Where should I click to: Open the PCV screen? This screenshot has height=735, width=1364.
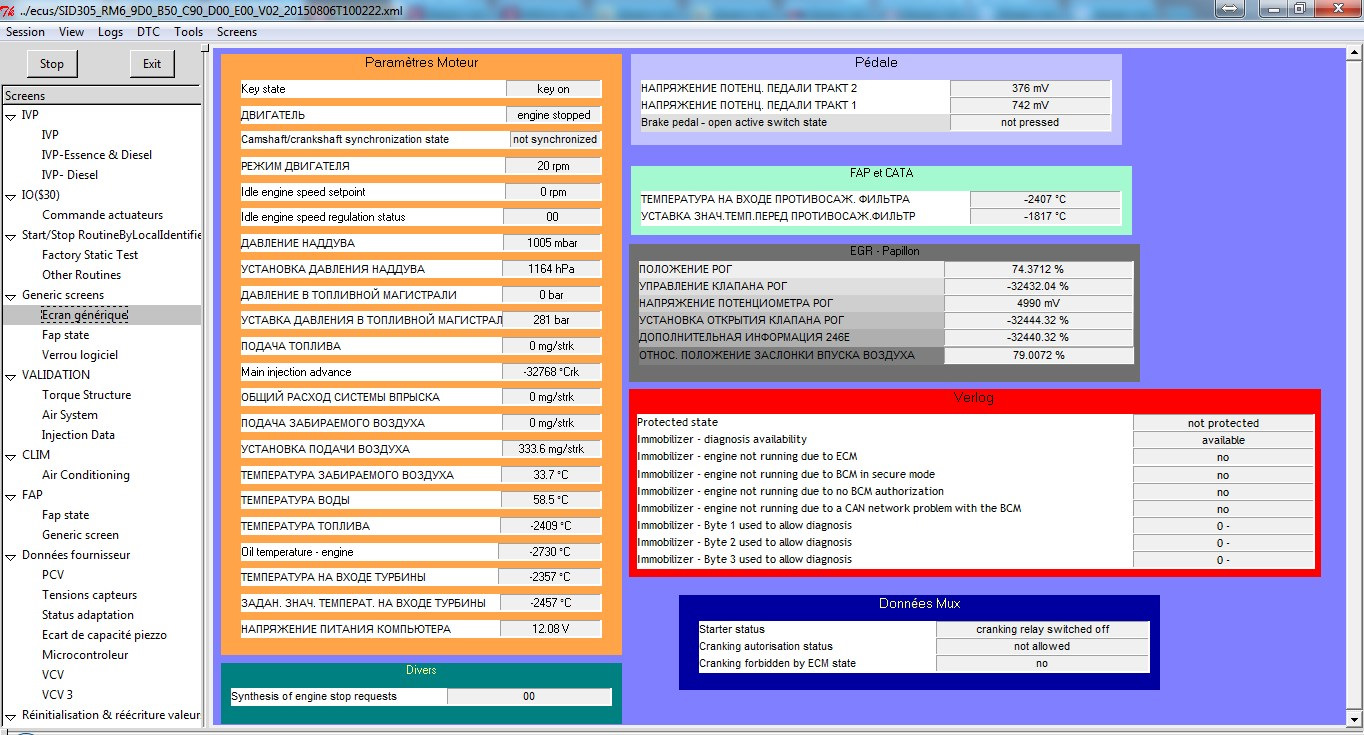click(53, 575)
